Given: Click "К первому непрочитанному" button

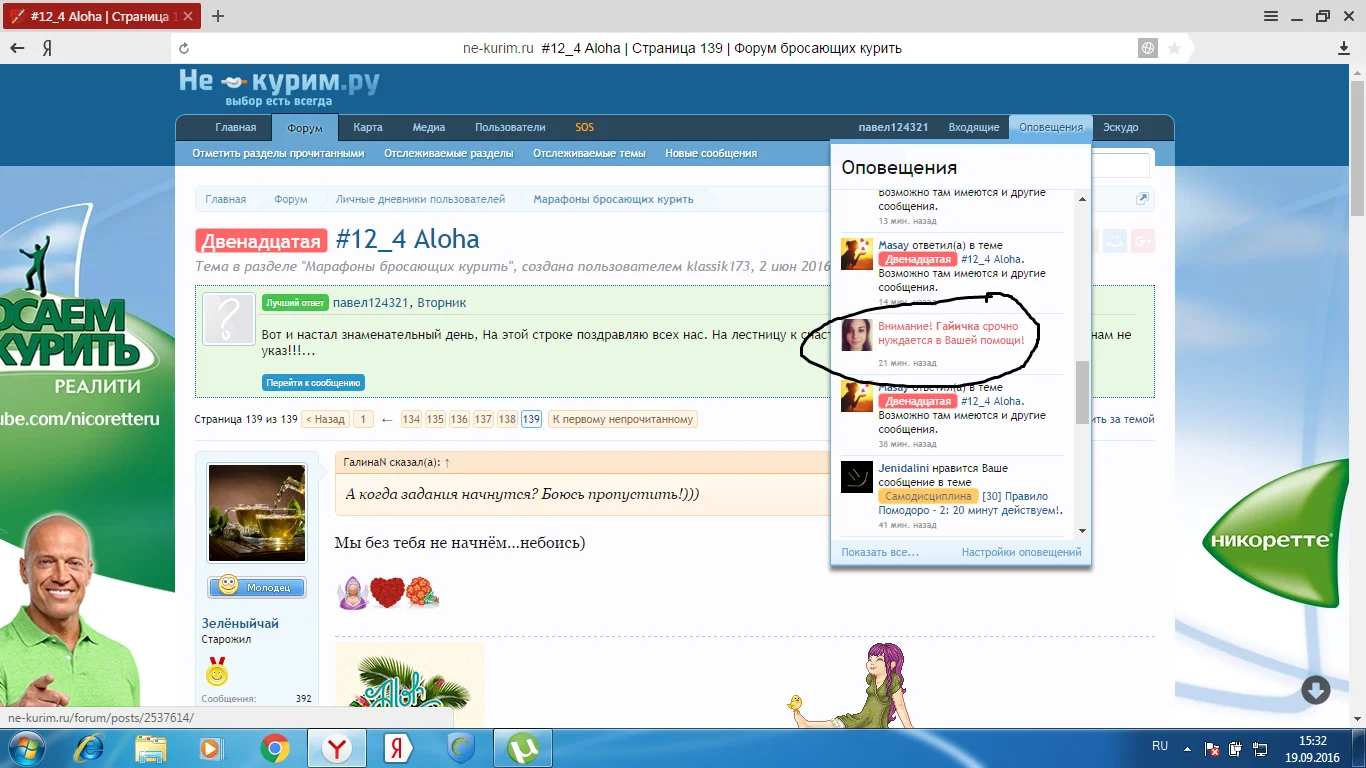Looking at the screenshot, I should (623, 420).
